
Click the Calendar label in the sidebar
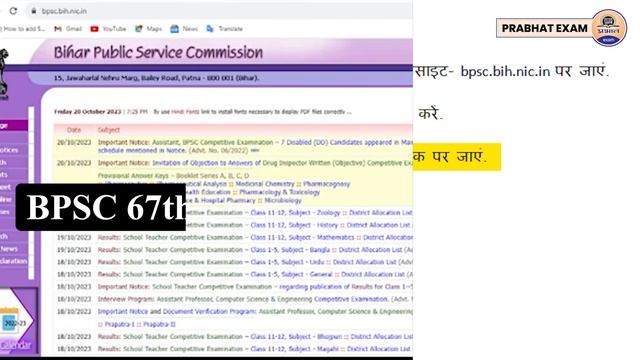coord(16,345)
